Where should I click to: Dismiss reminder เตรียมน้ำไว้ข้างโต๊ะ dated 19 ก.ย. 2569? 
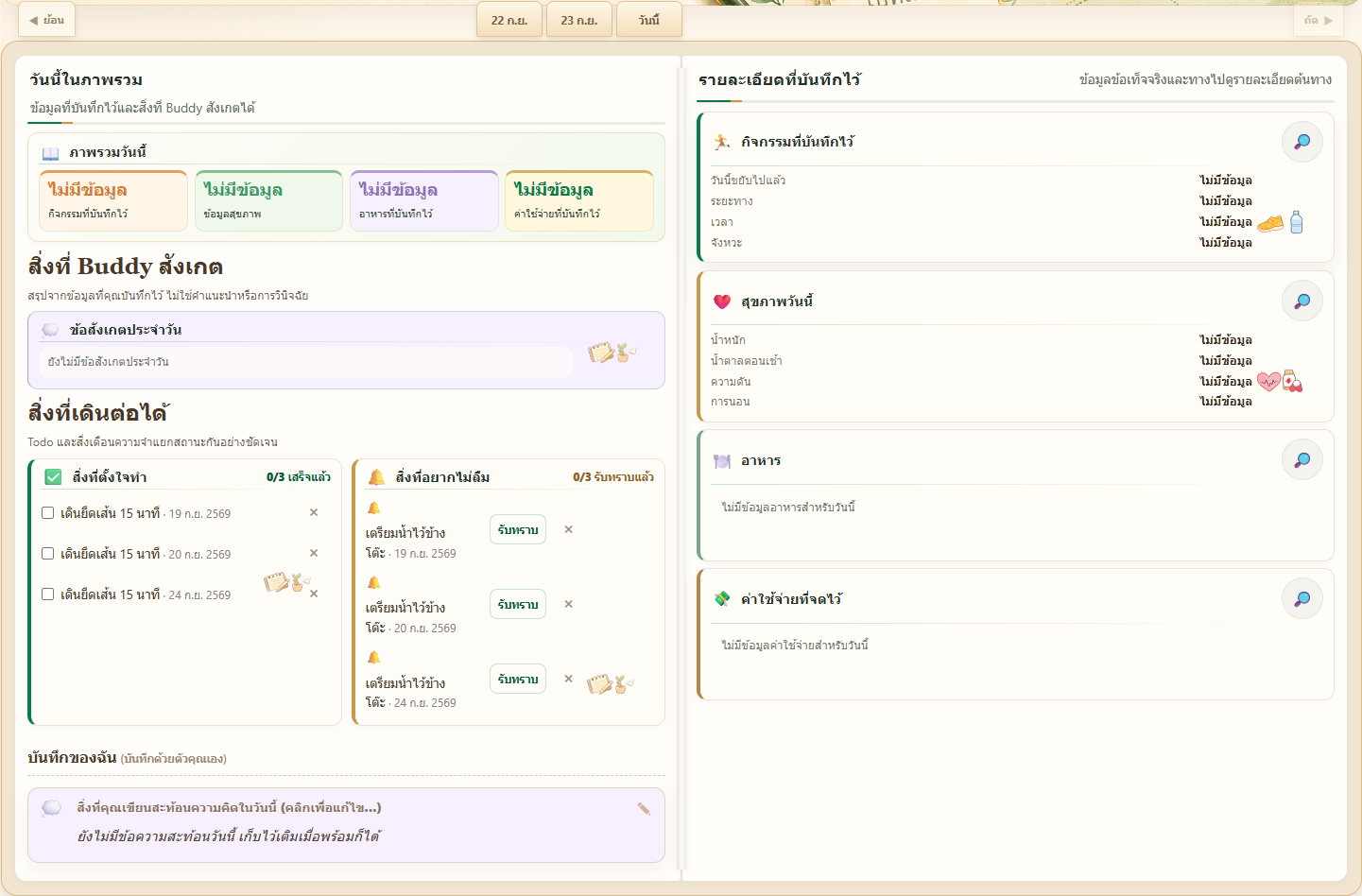point(568,529)
